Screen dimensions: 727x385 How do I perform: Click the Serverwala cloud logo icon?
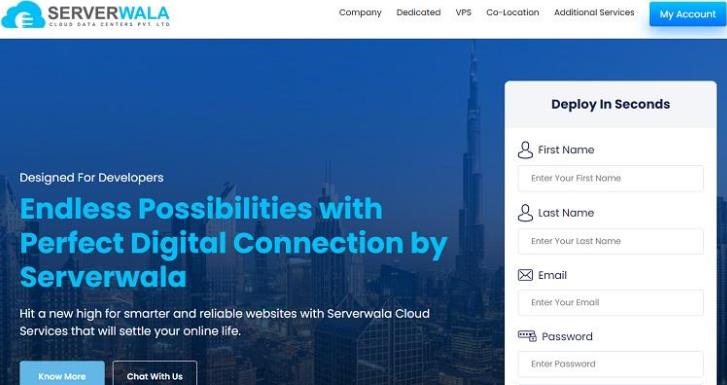(23, 14)
